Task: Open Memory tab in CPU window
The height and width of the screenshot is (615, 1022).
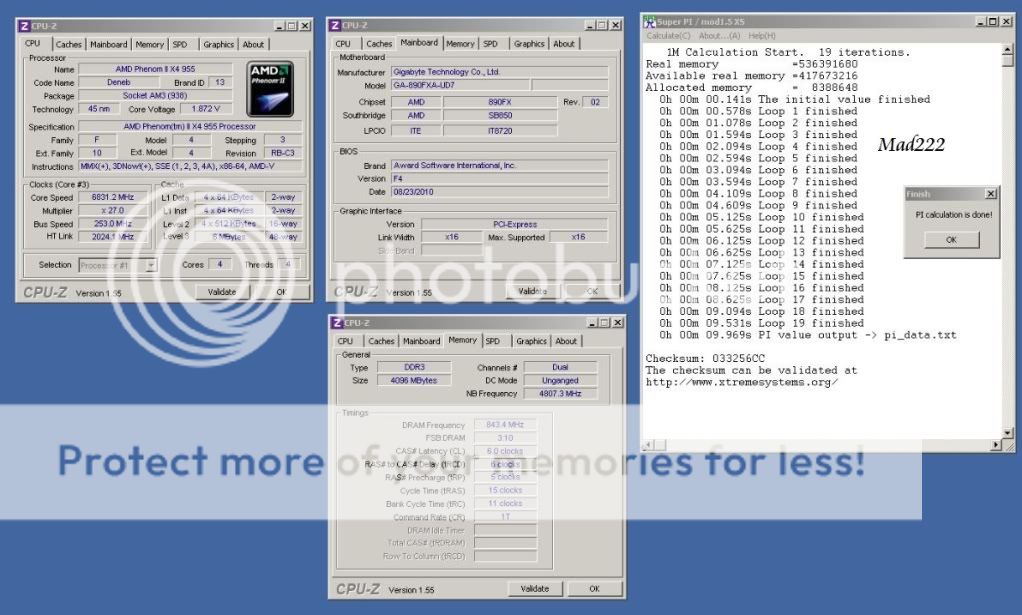Action: pyautogui.click(x=149, y=44)
